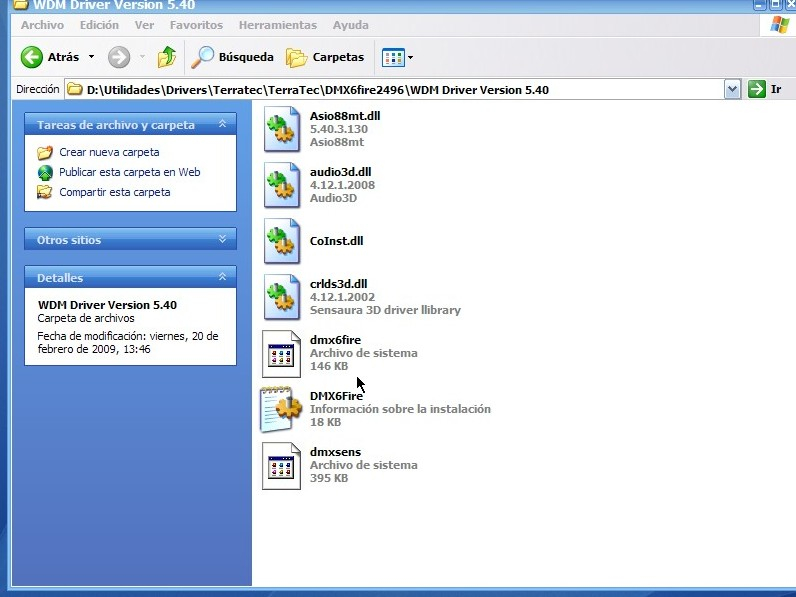Click WDM Driver Version 5.40 details title
The image size is (796, 597).
coord(107,305)
